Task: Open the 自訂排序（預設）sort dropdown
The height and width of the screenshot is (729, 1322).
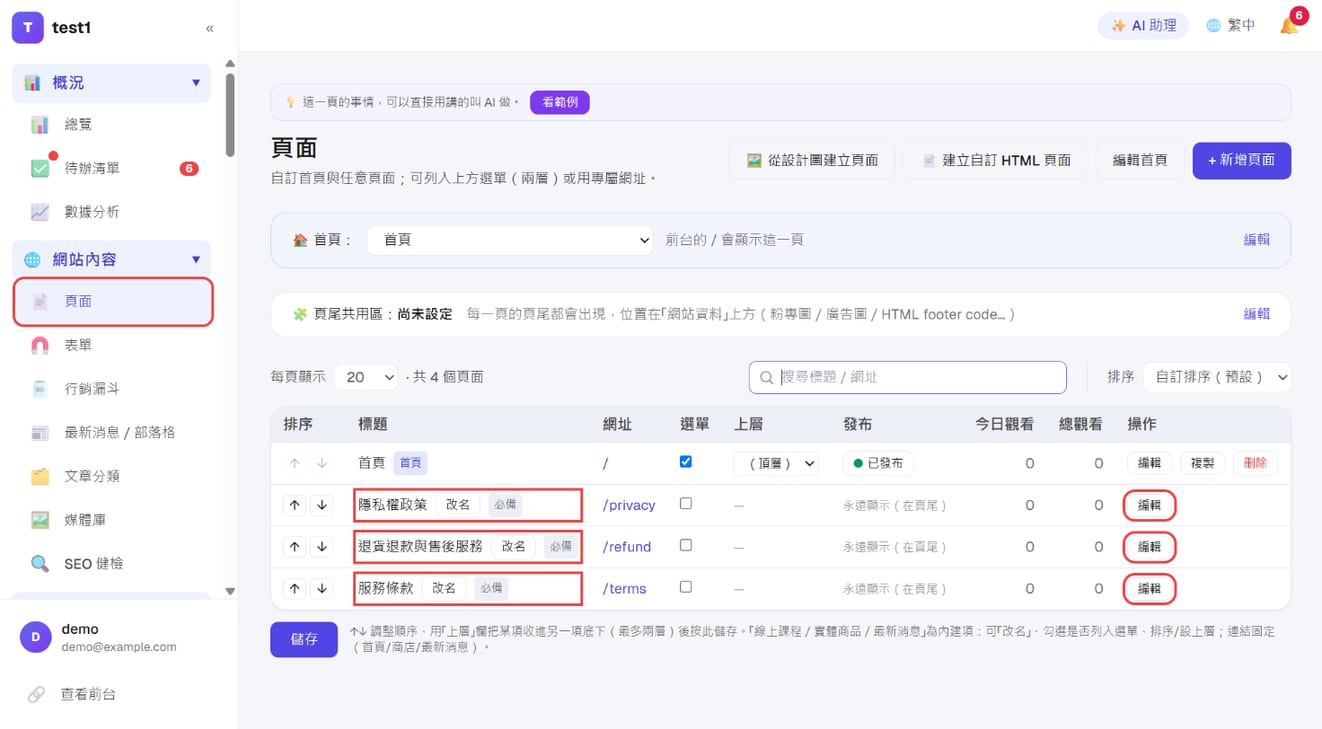Action: [1216, 377]
